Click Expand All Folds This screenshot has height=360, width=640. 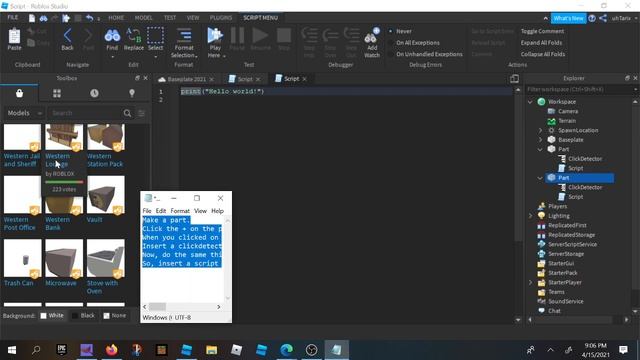coord(541,42)
